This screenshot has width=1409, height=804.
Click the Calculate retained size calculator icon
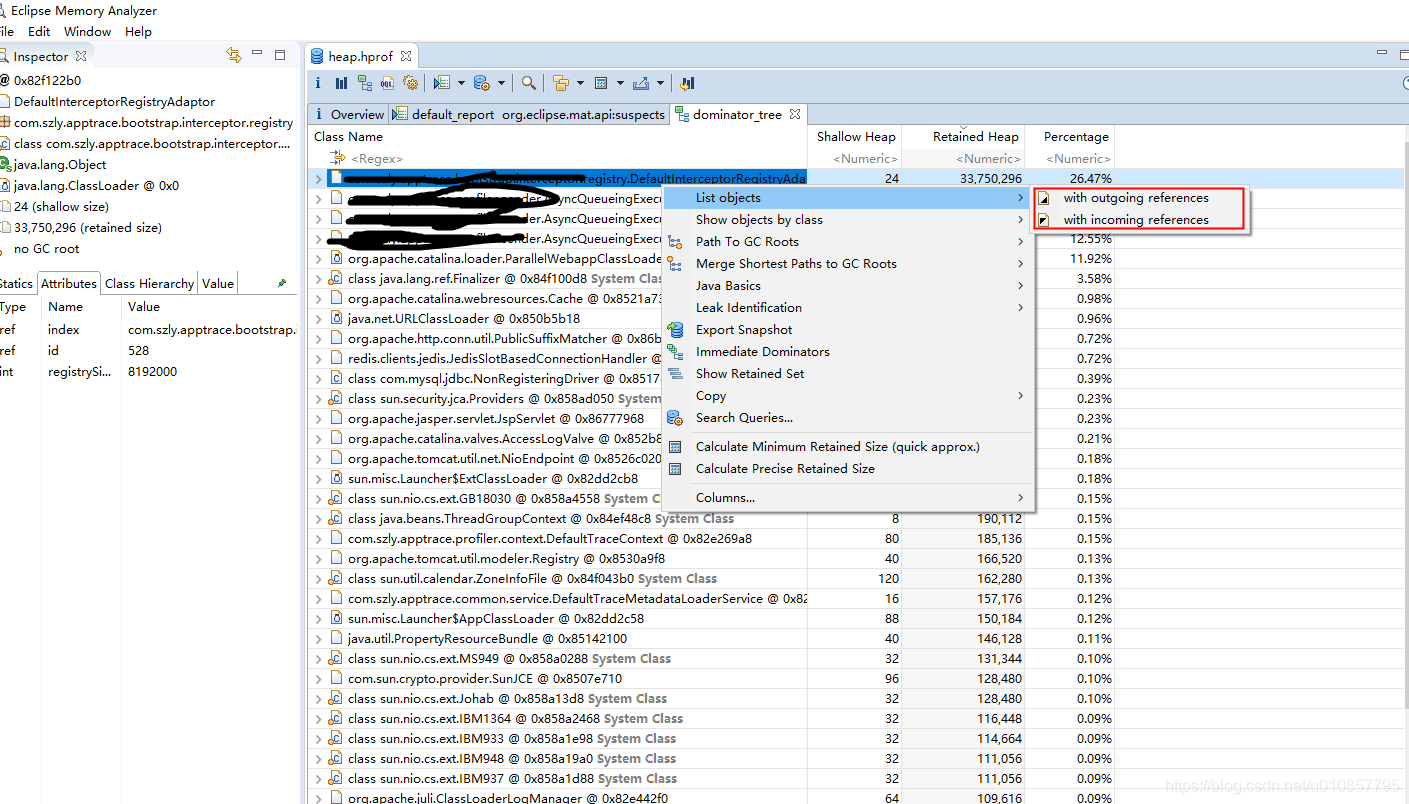[x=601, y=83]
